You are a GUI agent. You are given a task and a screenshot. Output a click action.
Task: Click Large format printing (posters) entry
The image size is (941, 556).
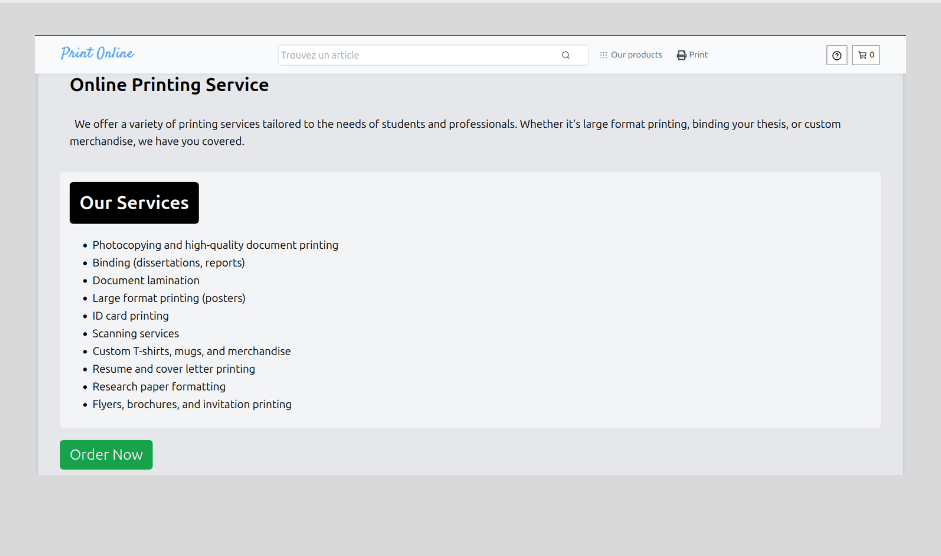click(168, 298)
